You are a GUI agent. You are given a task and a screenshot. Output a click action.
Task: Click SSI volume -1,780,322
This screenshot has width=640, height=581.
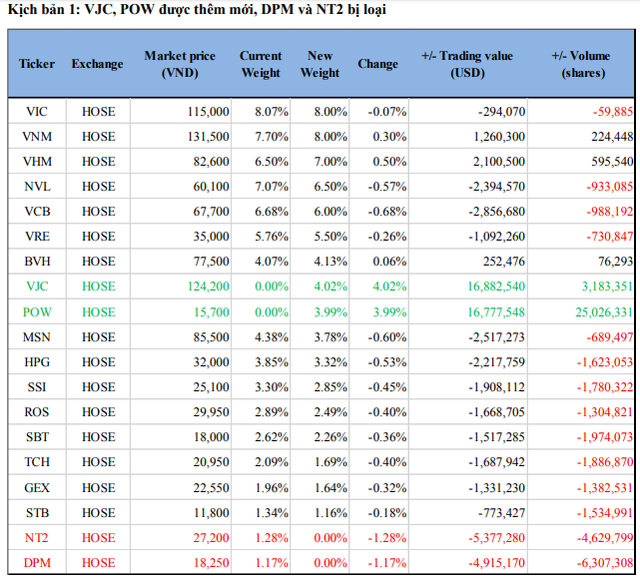605,387
